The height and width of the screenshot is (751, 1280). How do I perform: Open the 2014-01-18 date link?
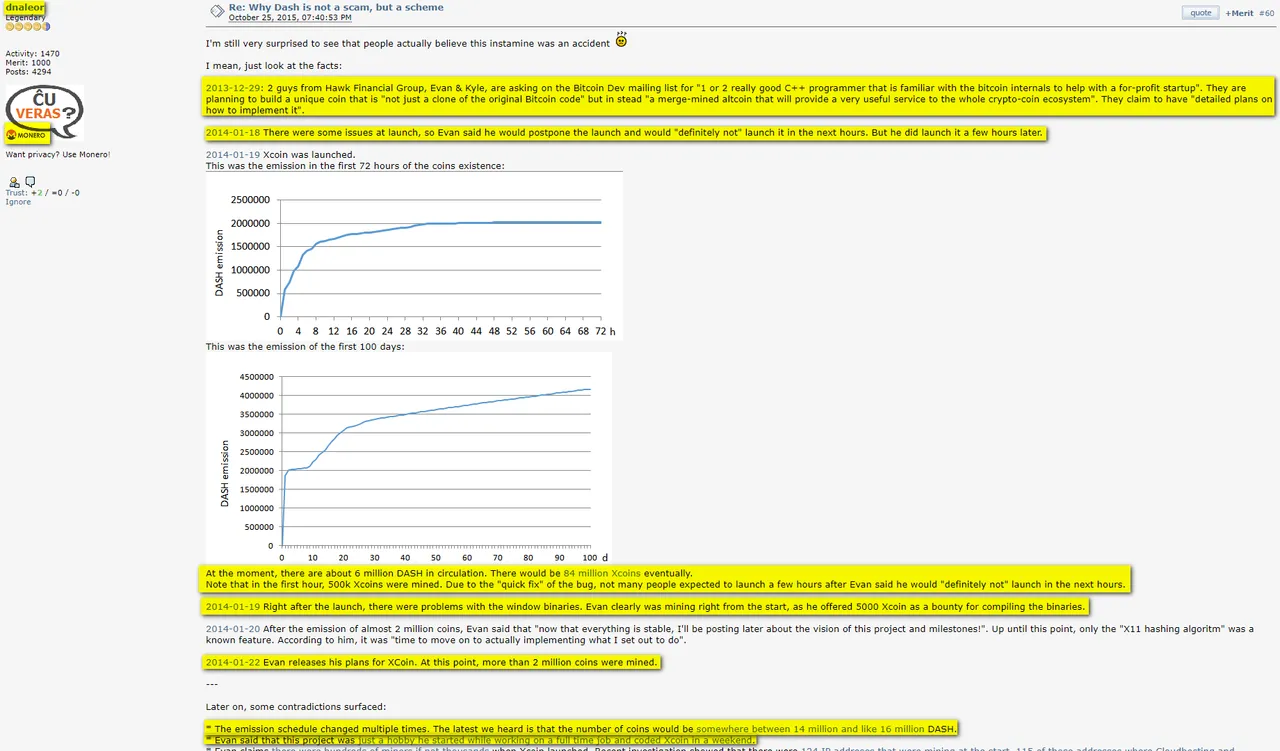pos(233,133)
